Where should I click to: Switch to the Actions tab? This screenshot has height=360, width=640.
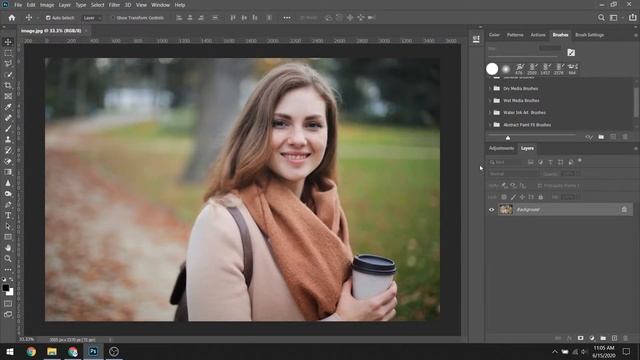pos(538,35)
